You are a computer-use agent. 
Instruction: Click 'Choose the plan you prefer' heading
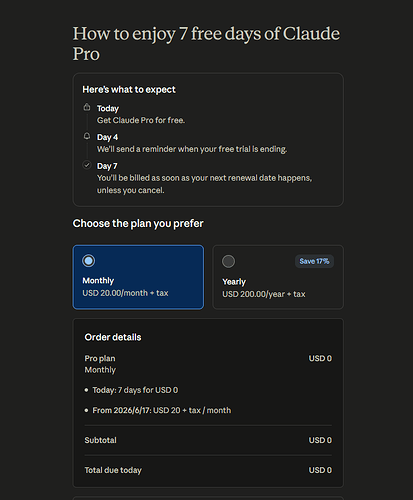point(138,223)
